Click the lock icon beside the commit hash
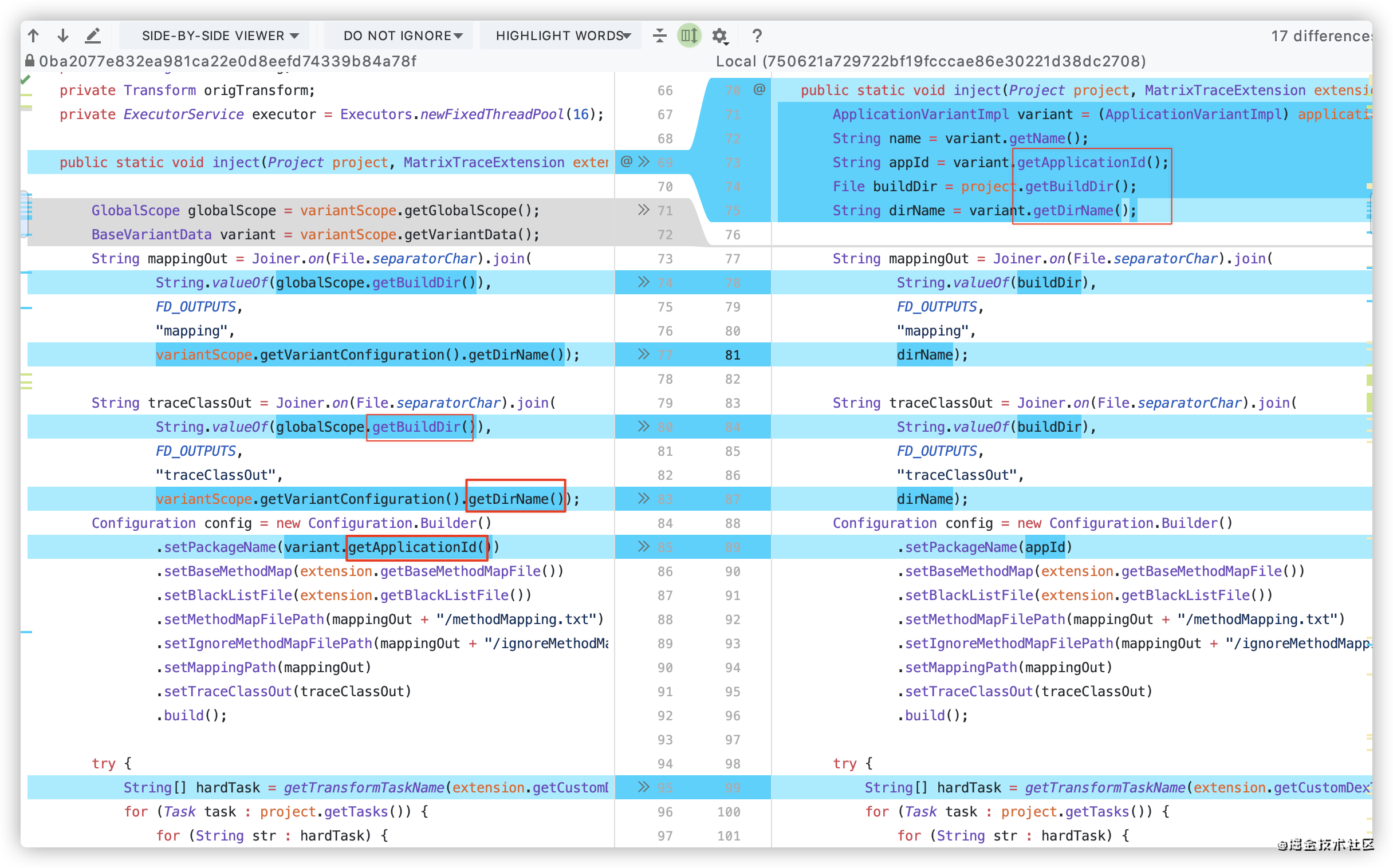Image resolution: width=1393 pixels, height=868 pixels. click(30, 61)
